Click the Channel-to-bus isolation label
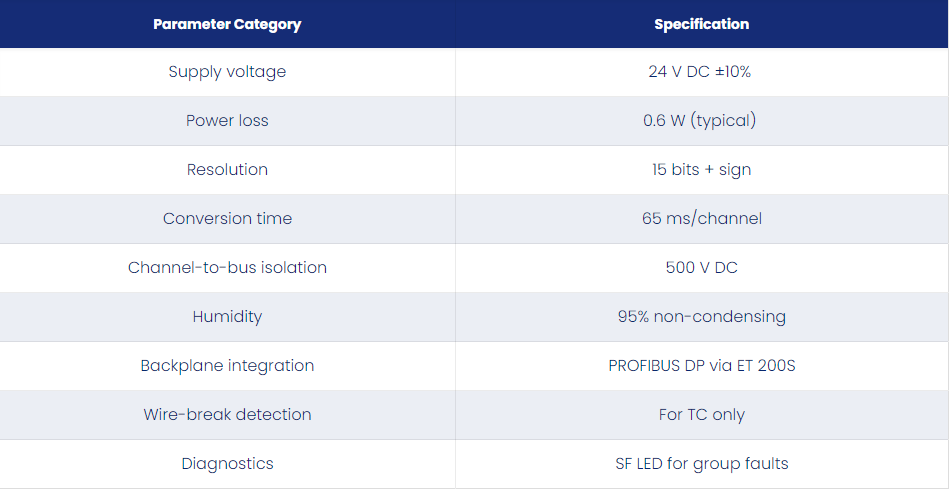Image resolution: width=950 pixels, height=490 pixels. click(x=227, y=268)
